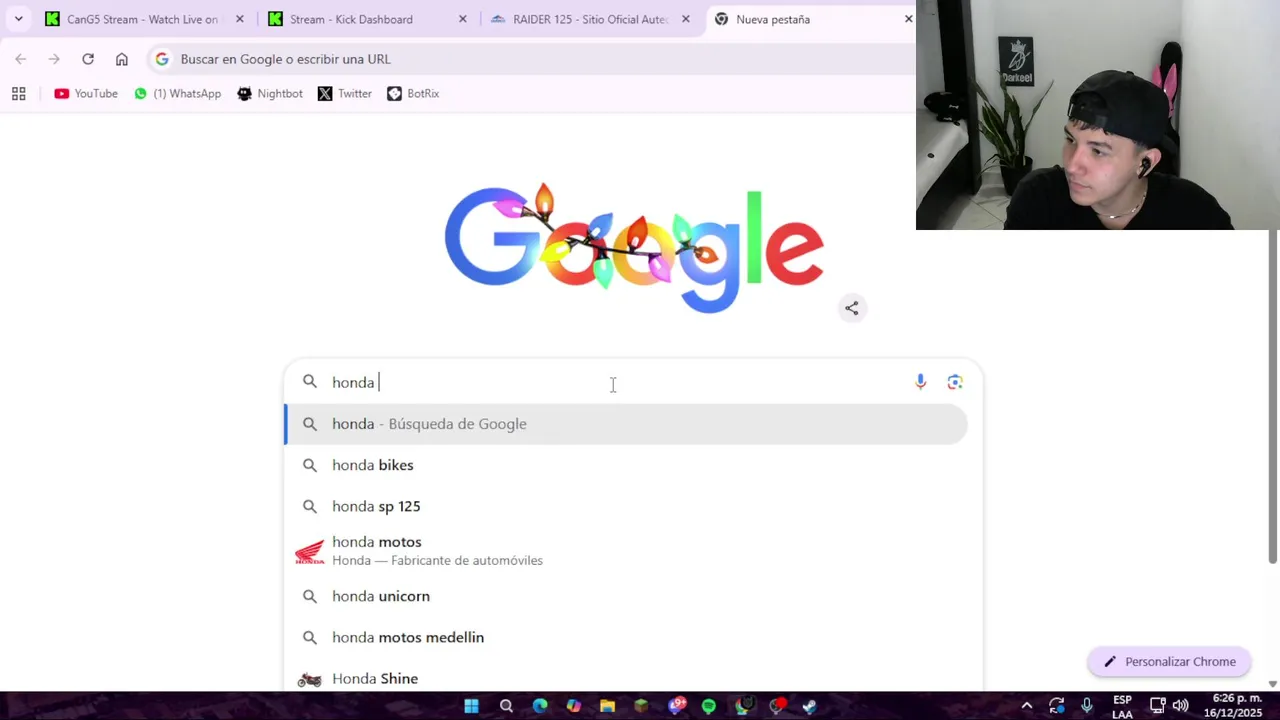This screenshot has height=720, width=1280.
Task: Open the Twitter bookmark
Action: click(x=345, y=93)
